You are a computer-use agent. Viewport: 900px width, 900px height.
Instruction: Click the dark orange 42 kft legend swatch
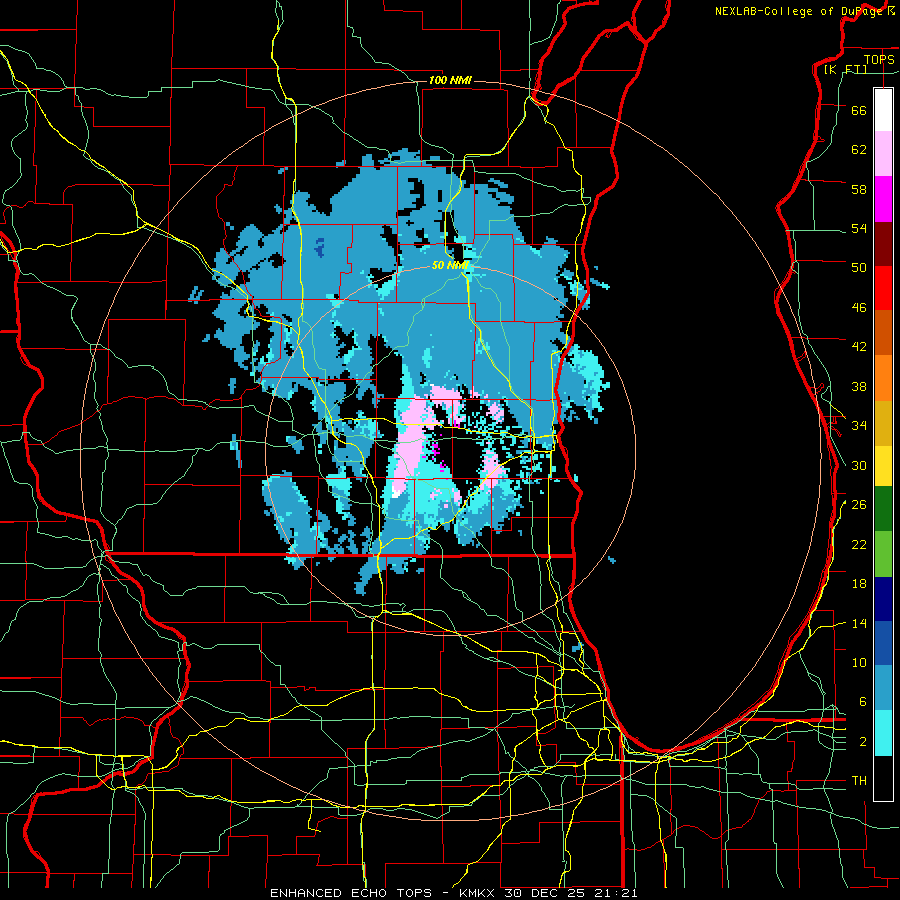(883, 332)
